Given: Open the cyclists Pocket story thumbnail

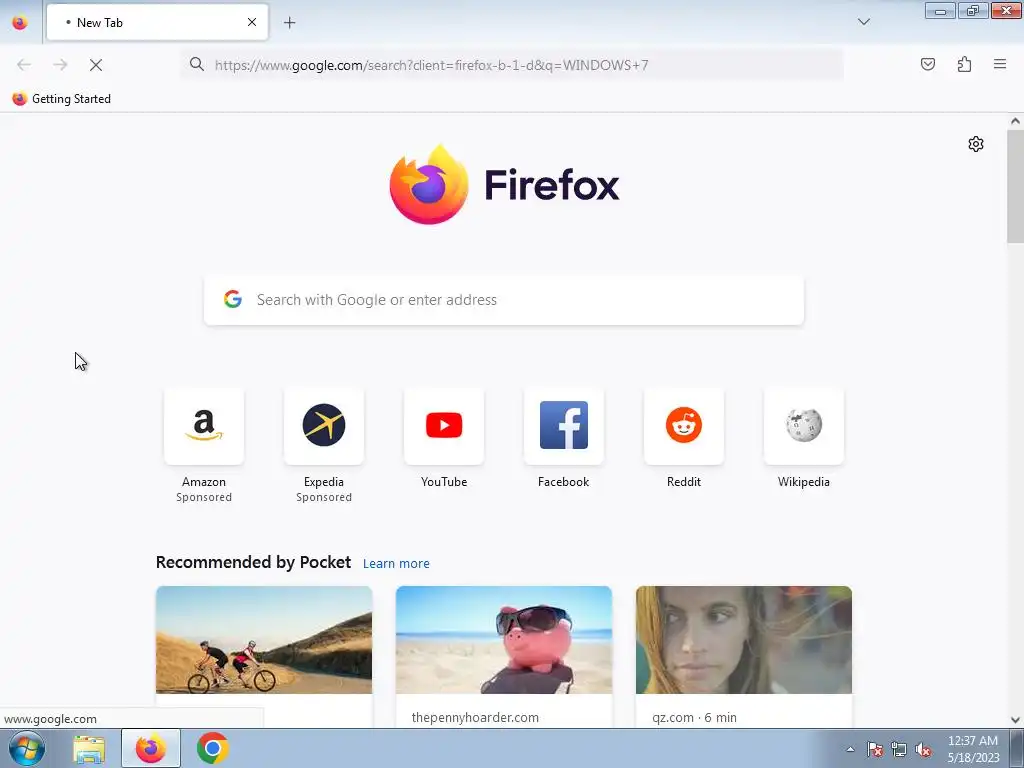Looking at the screenshot, I should click(x=264, y=640).
